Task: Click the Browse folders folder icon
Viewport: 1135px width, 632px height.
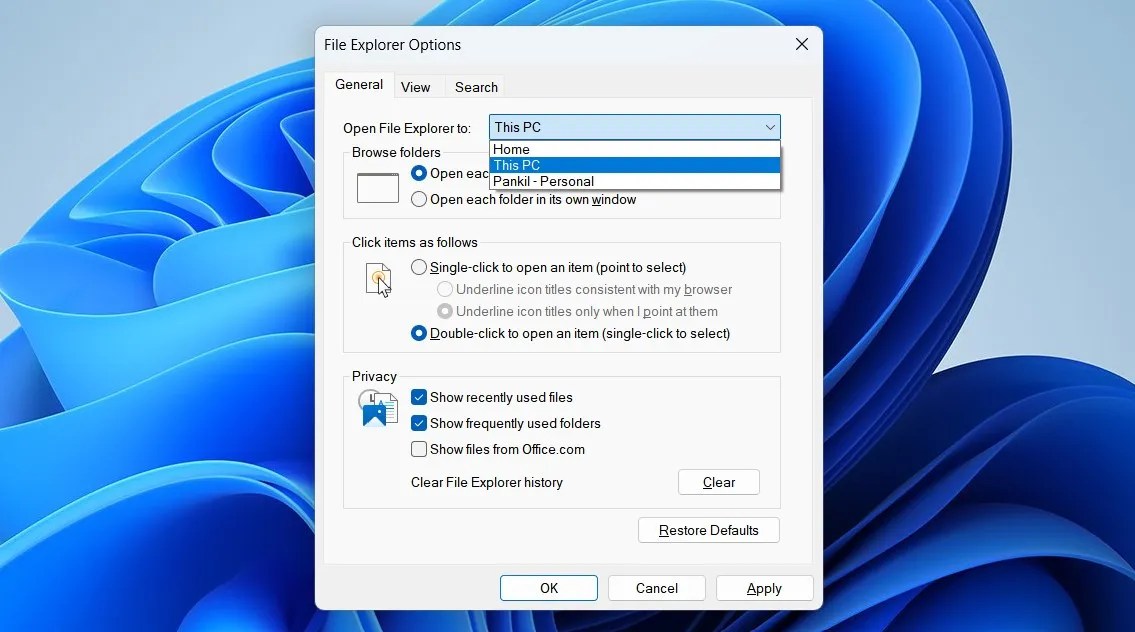Action: pyautogui.click(x=377, y=187)
